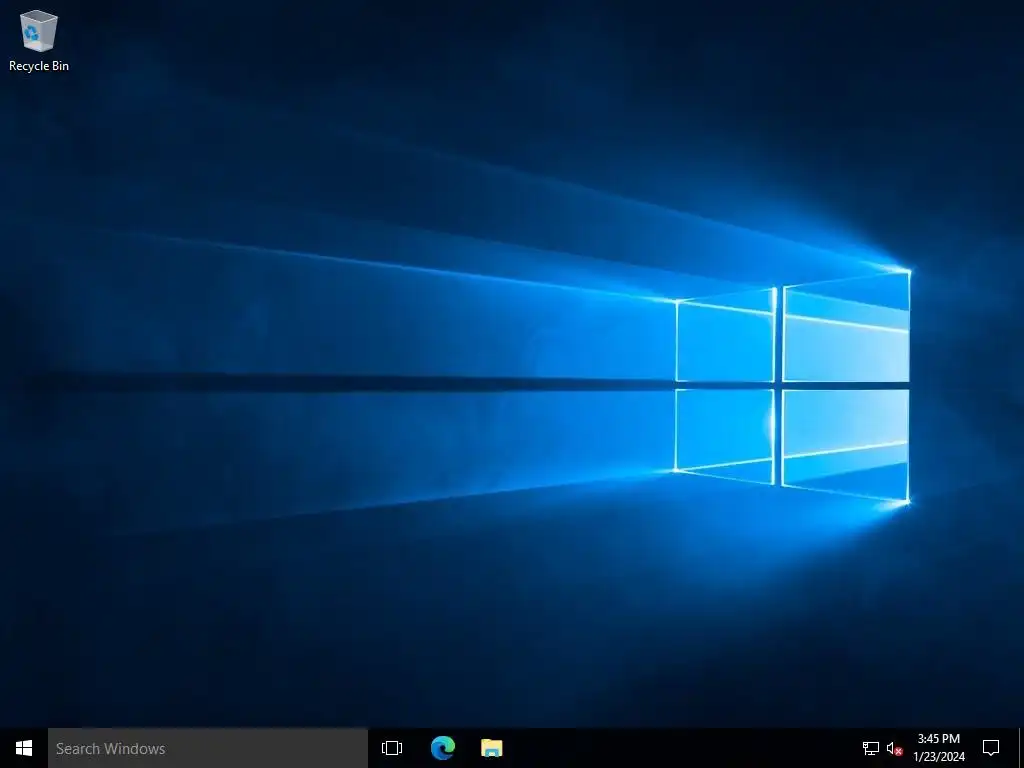The image size is (1024, 768).
Task: Click the Search Windows box
Action: pyautogui.click(x=208, y=748)
